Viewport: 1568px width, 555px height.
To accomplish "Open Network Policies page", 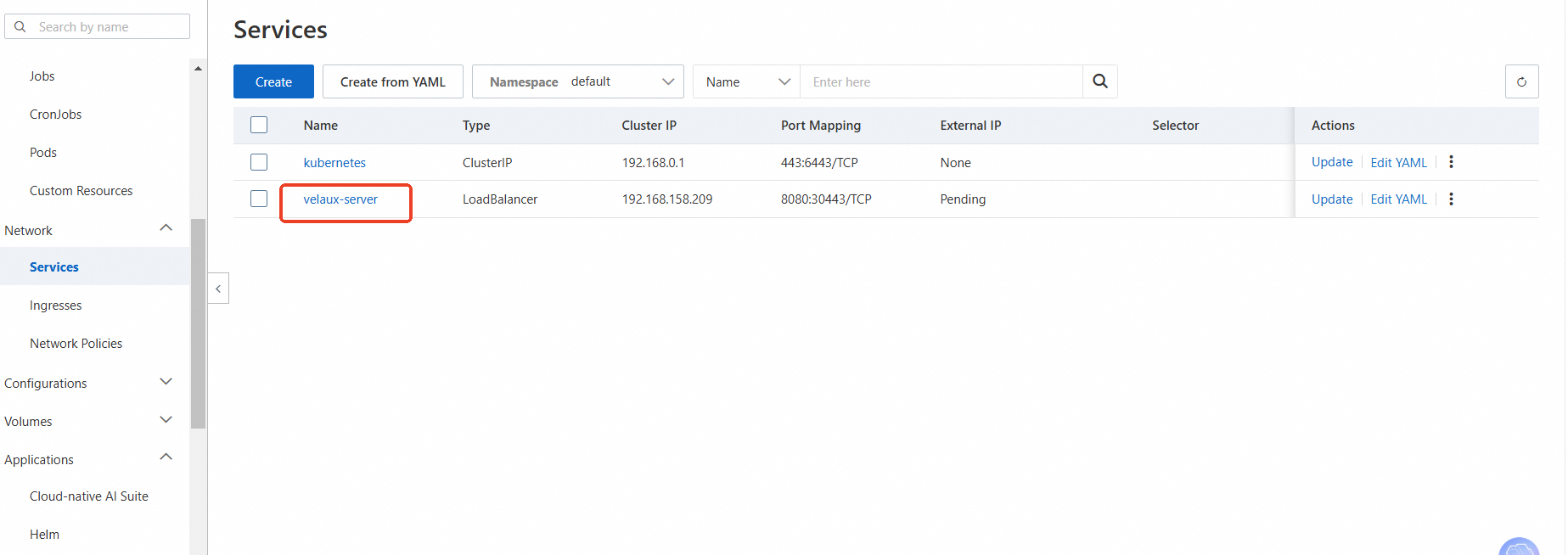I will click(76, 344).
